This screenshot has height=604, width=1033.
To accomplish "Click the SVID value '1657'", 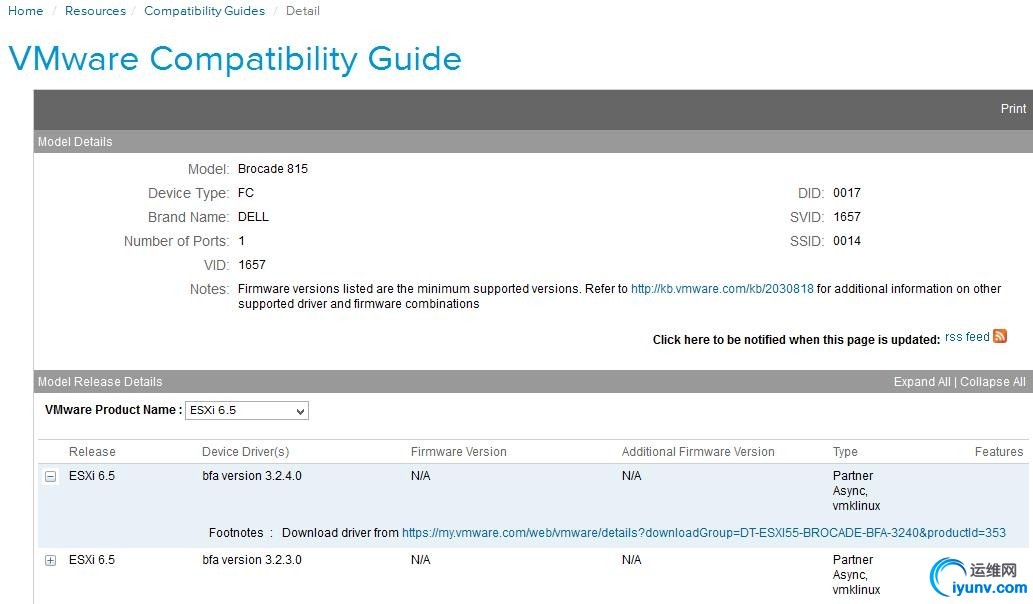I will pyautogui.click(x=847, y=217).
